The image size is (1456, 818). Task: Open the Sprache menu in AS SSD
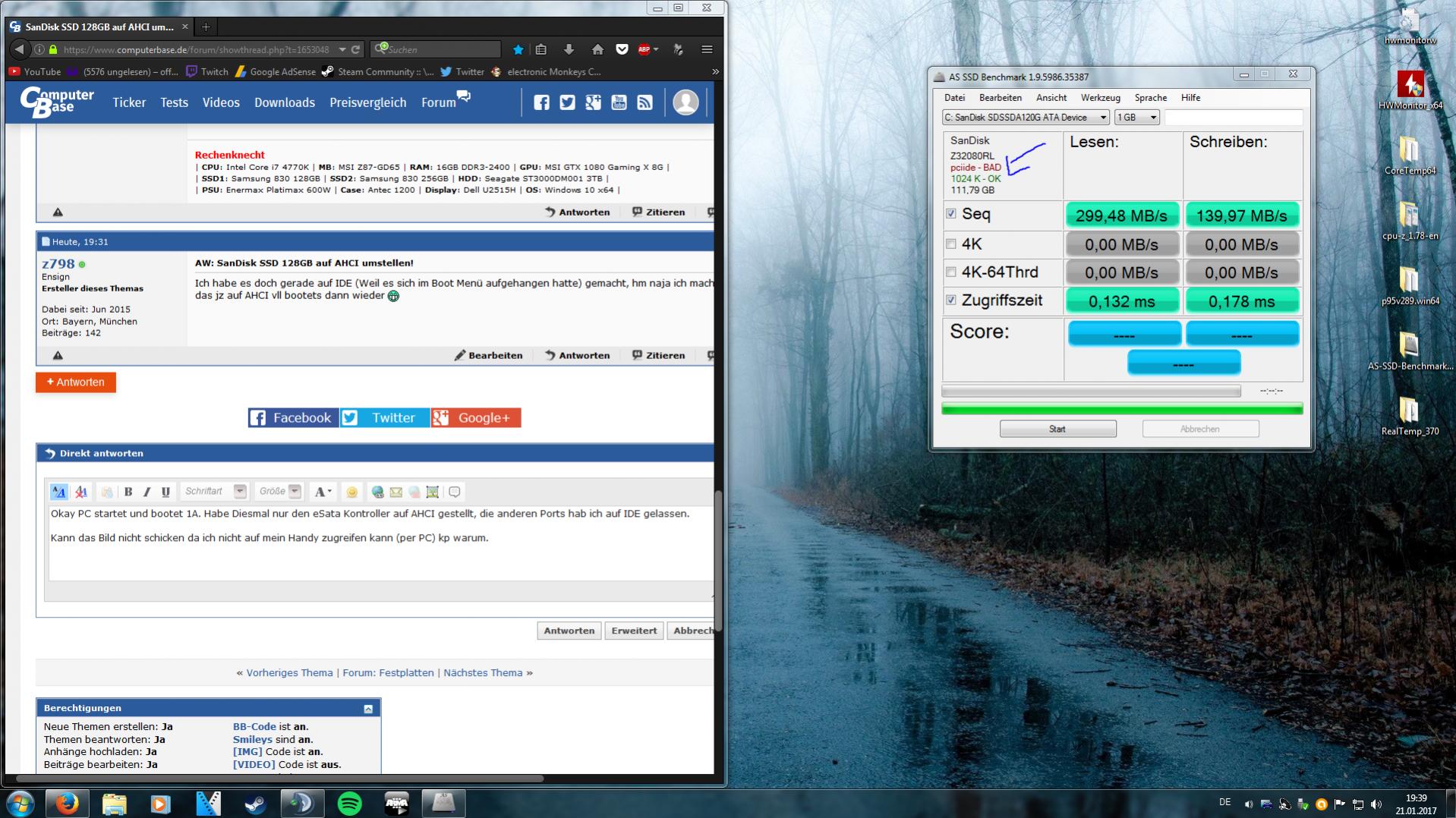click(x=1151, y=97)
